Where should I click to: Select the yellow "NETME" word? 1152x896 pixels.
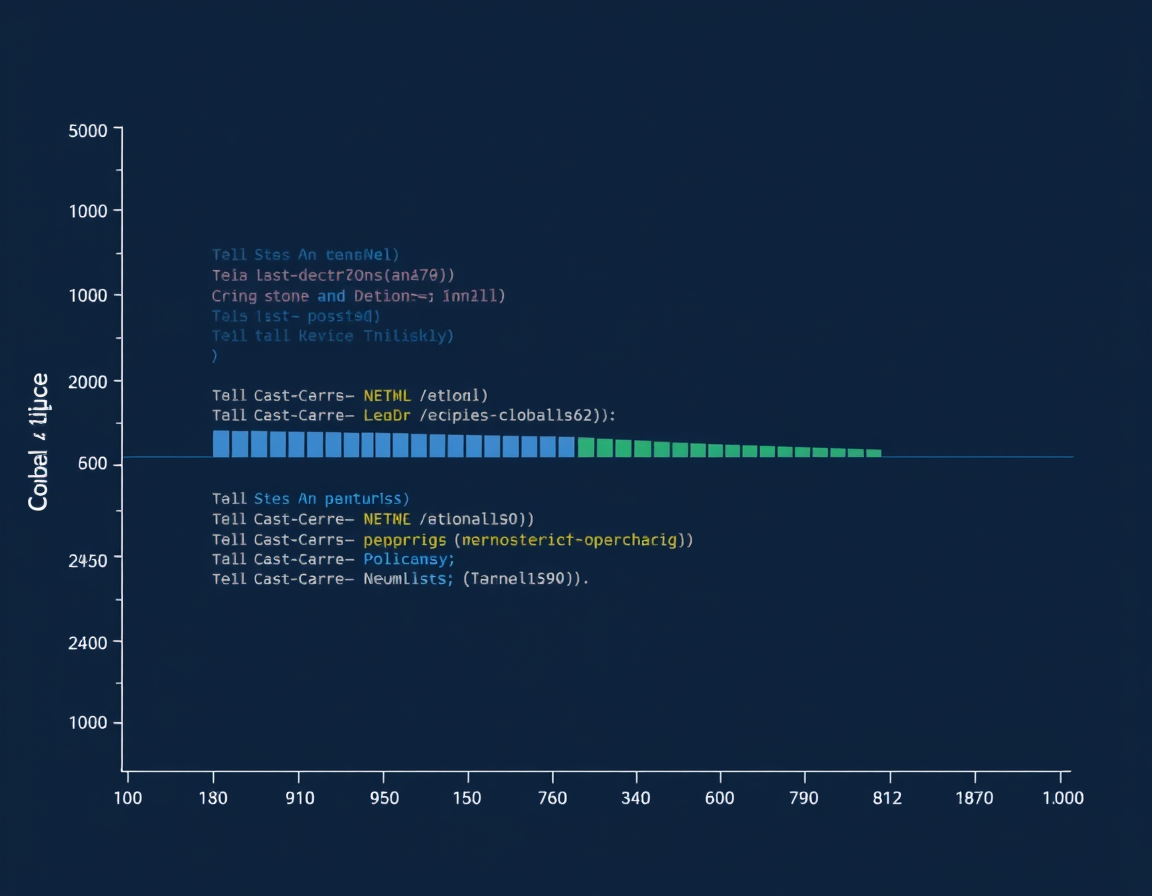[387, 519]
